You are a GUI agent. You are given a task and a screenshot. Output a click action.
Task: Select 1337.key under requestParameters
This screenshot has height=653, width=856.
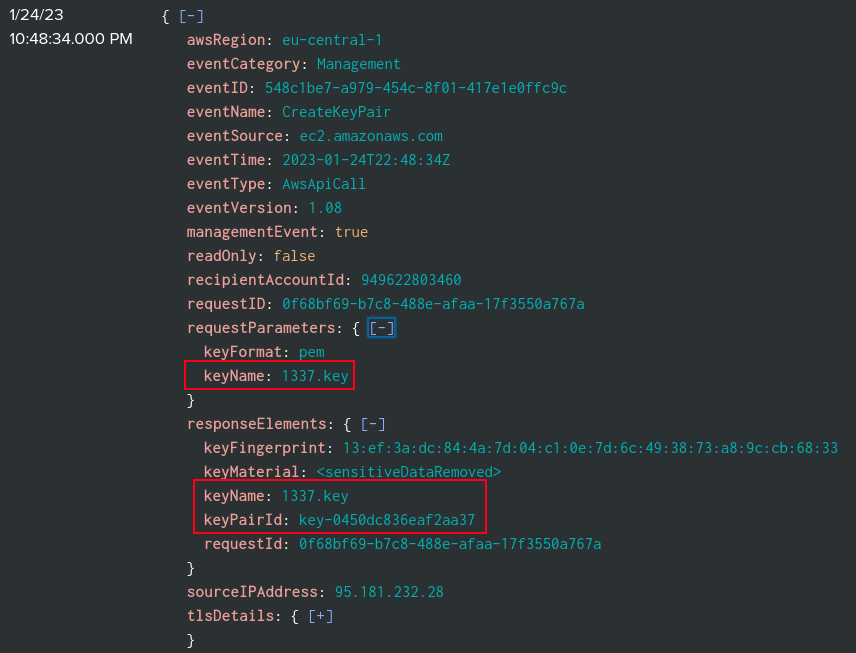315,376
